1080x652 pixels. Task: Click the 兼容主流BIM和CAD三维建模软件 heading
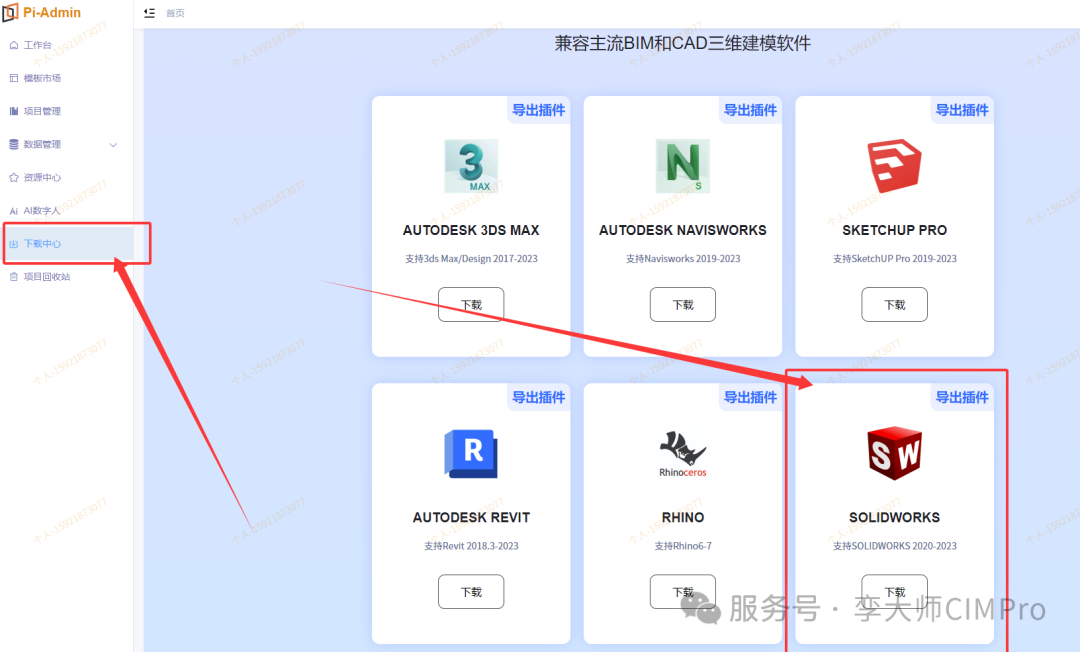pyautogui.click(x=683, y=43)
